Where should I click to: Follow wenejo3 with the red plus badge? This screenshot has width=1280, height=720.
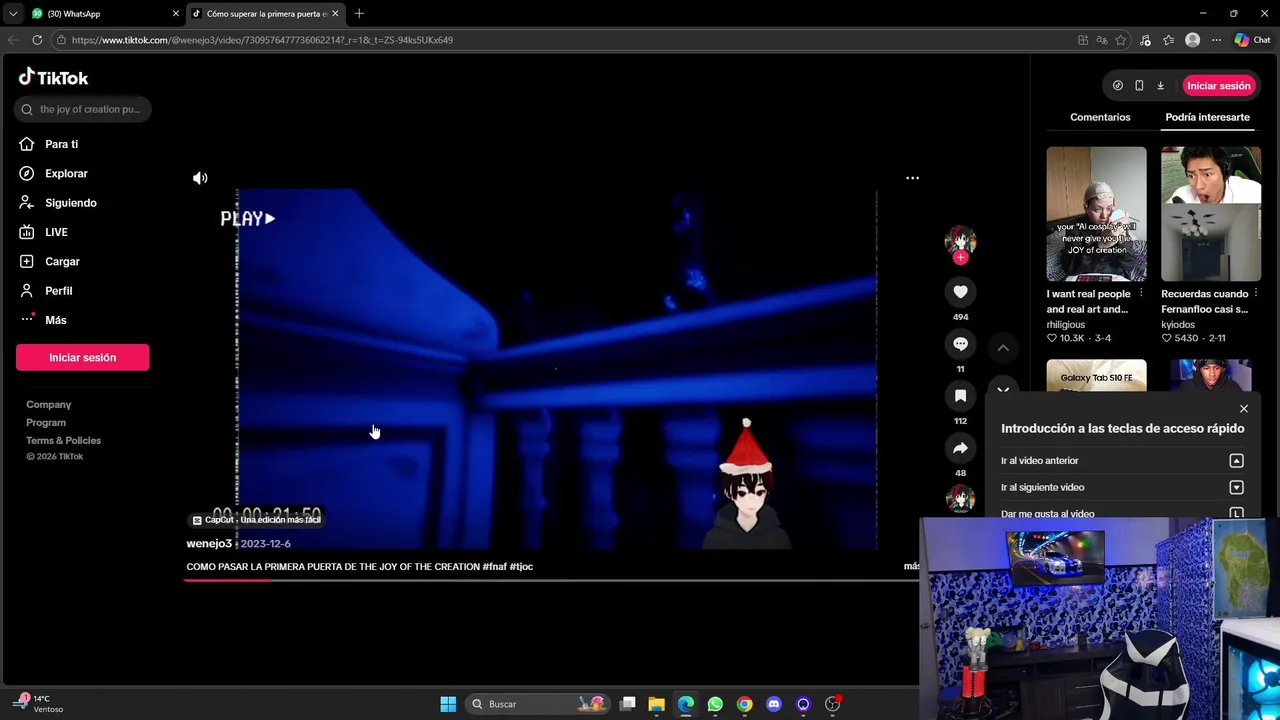(960, 258)
